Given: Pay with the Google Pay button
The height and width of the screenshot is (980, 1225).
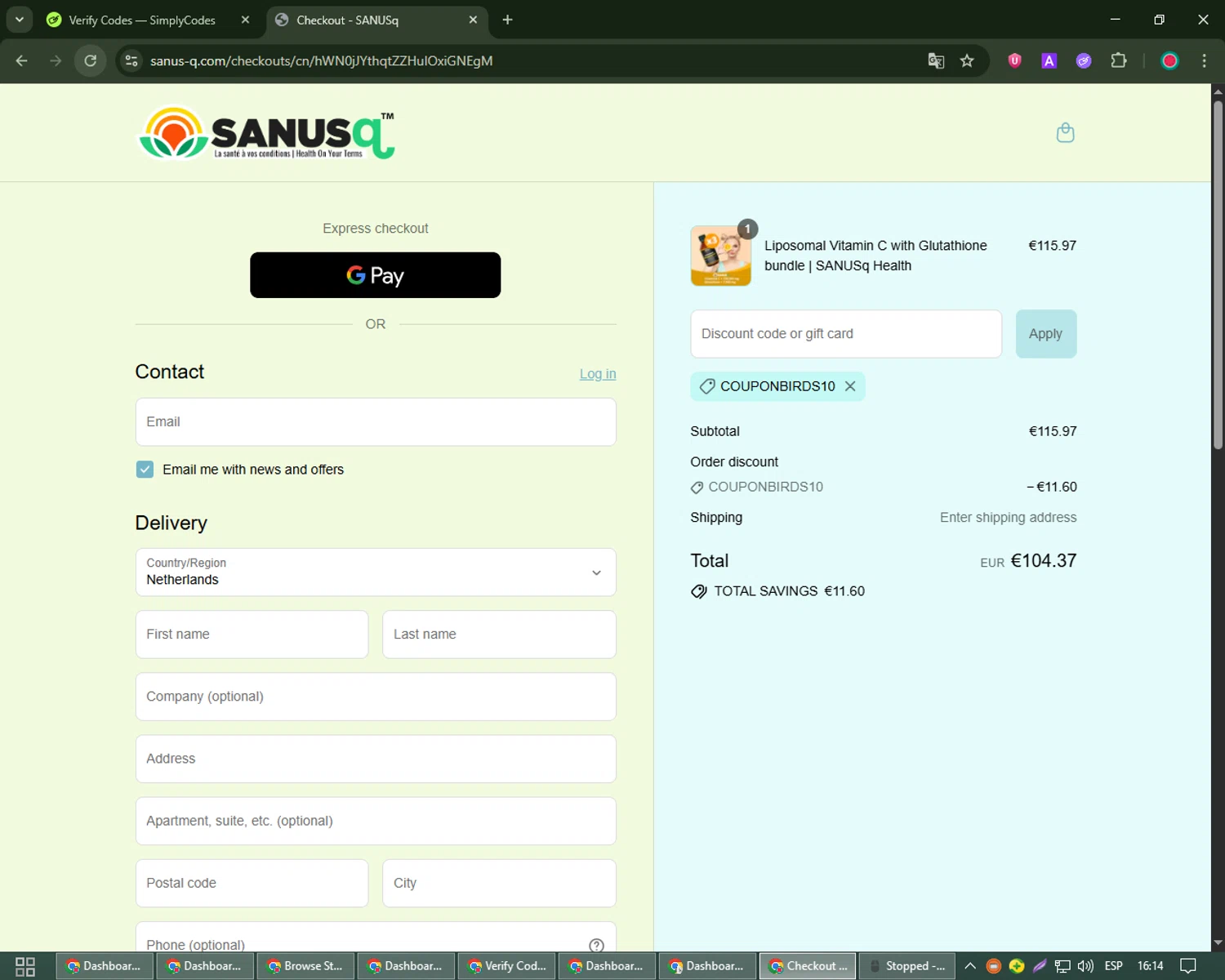Looking at the screenshot, I should point(376,275).
